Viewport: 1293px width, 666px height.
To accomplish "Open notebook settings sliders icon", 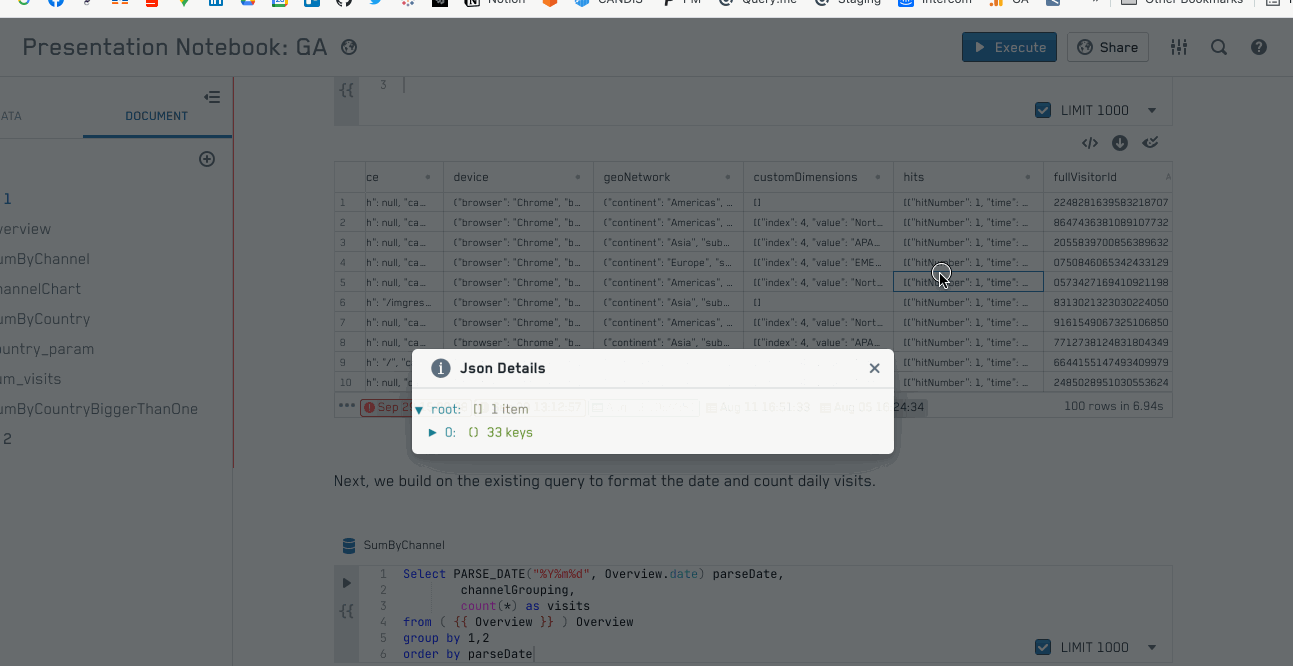I will click(x=1179, y=47).
